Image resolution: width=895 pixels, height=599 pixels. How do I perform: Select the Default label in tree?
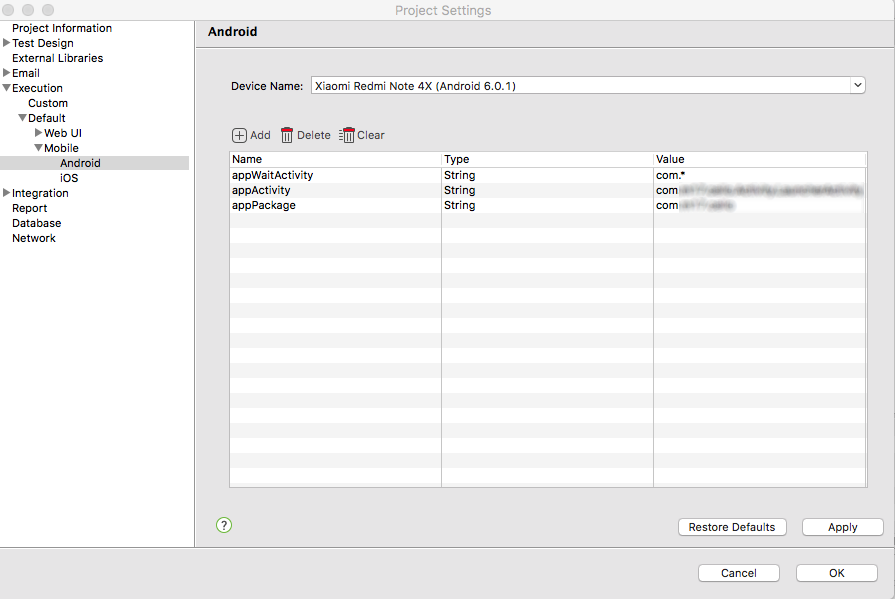pyautogui.click(x=47, y=118)
